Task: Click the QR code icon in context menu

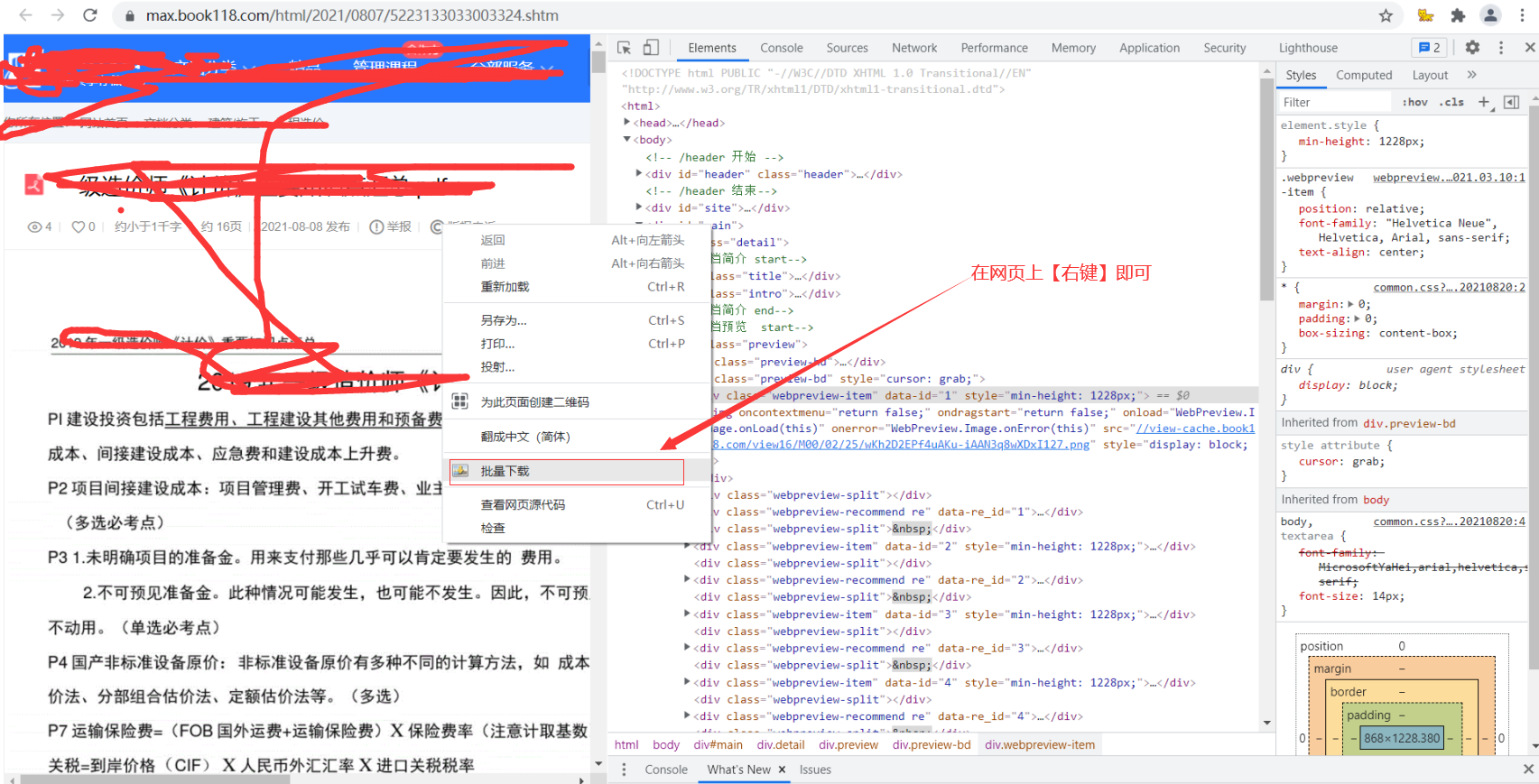Action: point(460,401)
